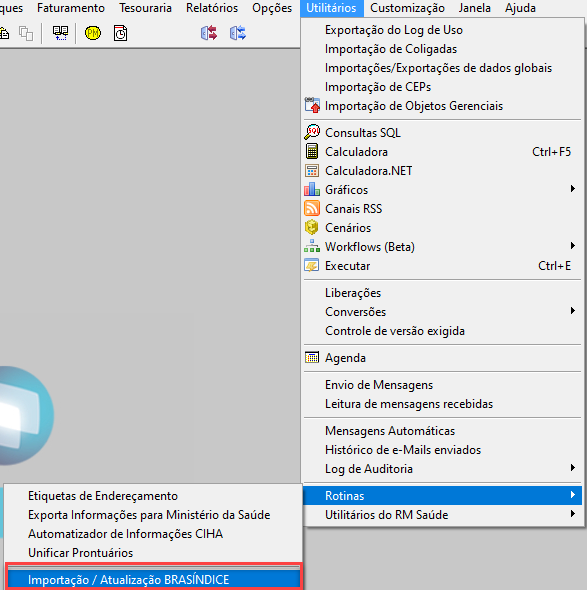Expand the Rotinas submenu arrow
Image resolution: width=587 pixels, height=590 pixels.
coord(572,495)
